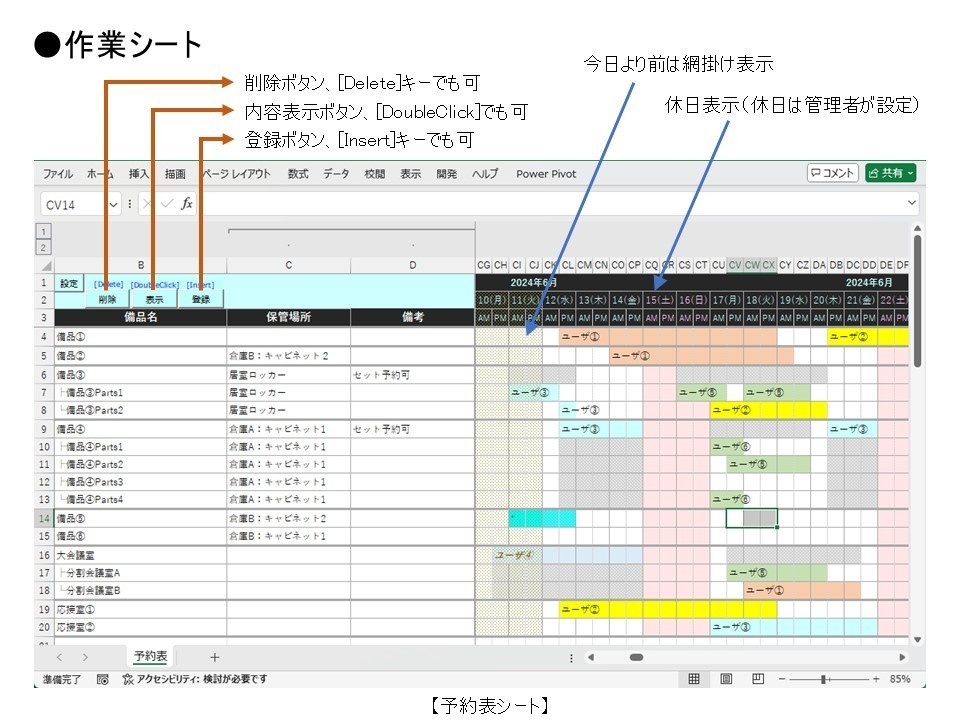Viewport: 960px width, 720px height.
Task: Open the formula bar expand chevron
Action: [x=911, y=203]
